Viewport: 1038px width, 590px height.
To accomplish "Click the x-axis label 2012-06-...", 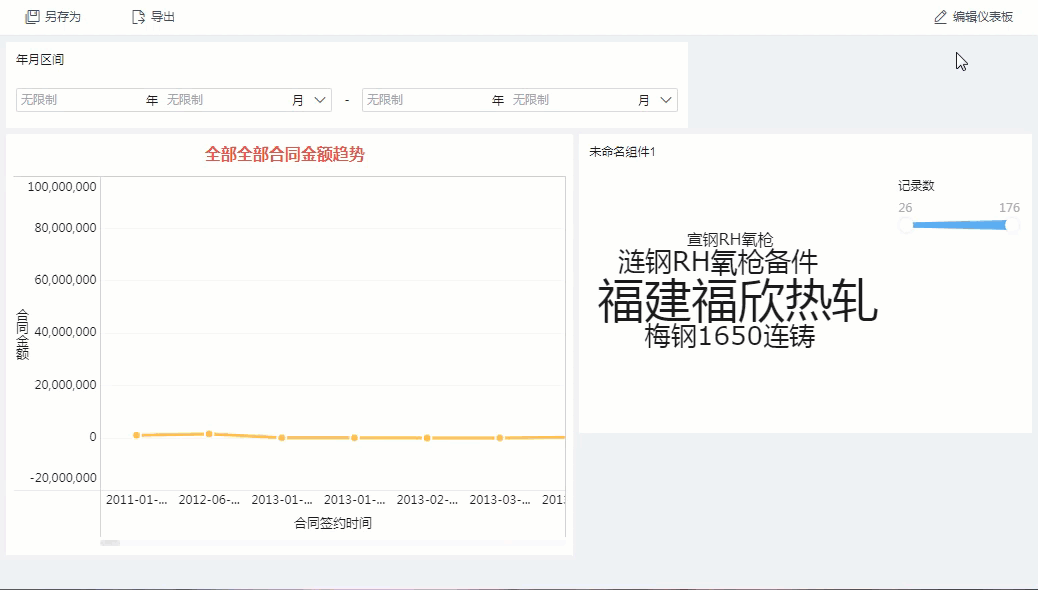I will point(209,500).
